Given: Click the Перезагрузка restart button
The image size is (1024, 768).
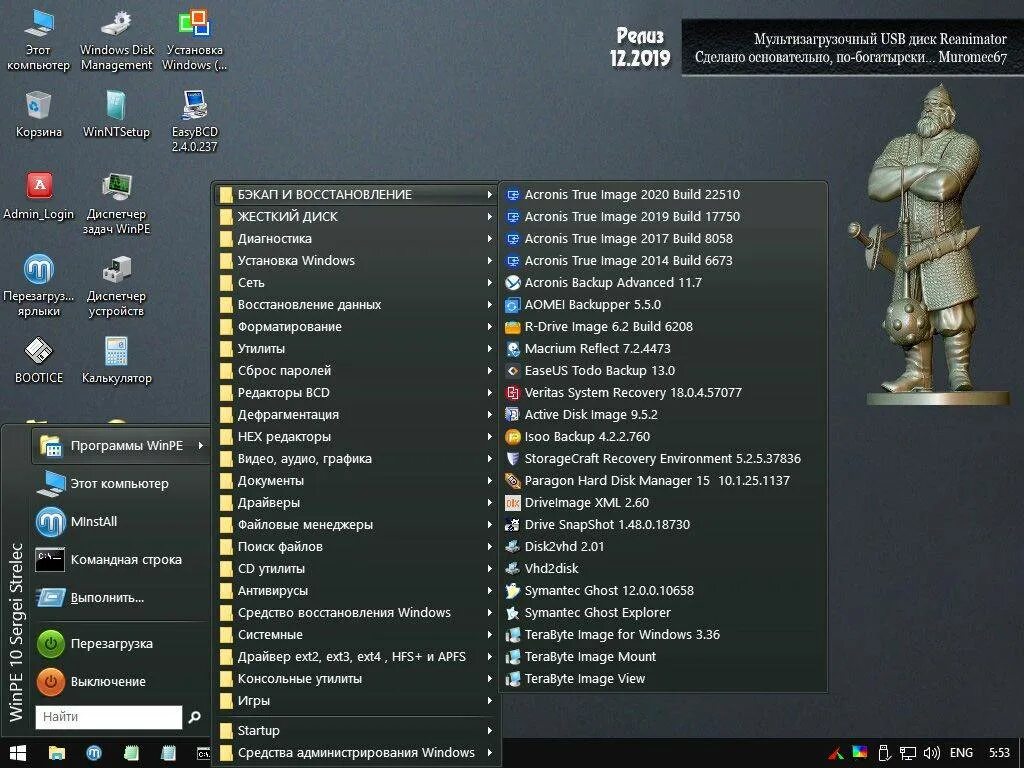Looking at the screenshot, I should (121, 644).
